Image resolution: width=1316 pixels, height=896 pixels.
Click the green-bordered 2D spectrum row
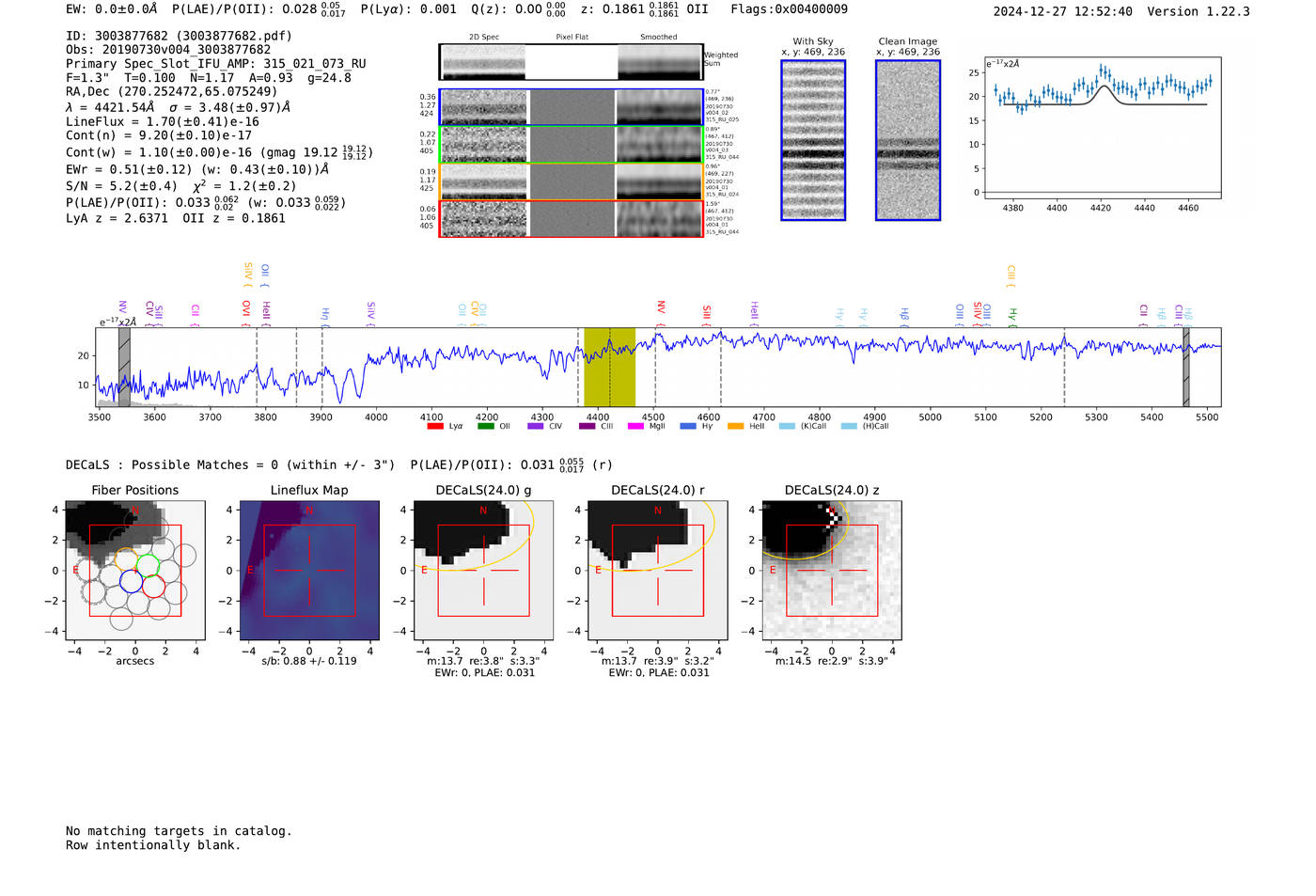[x=571, y=145]
